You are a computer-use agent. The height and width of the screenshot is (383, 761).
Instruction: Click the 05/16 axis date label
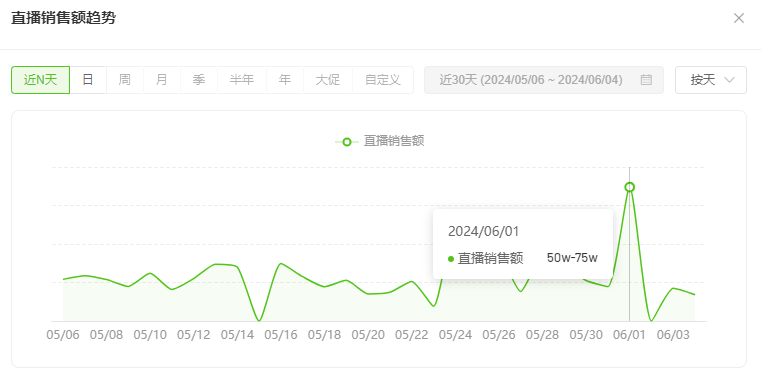click(x=281, y=335)
